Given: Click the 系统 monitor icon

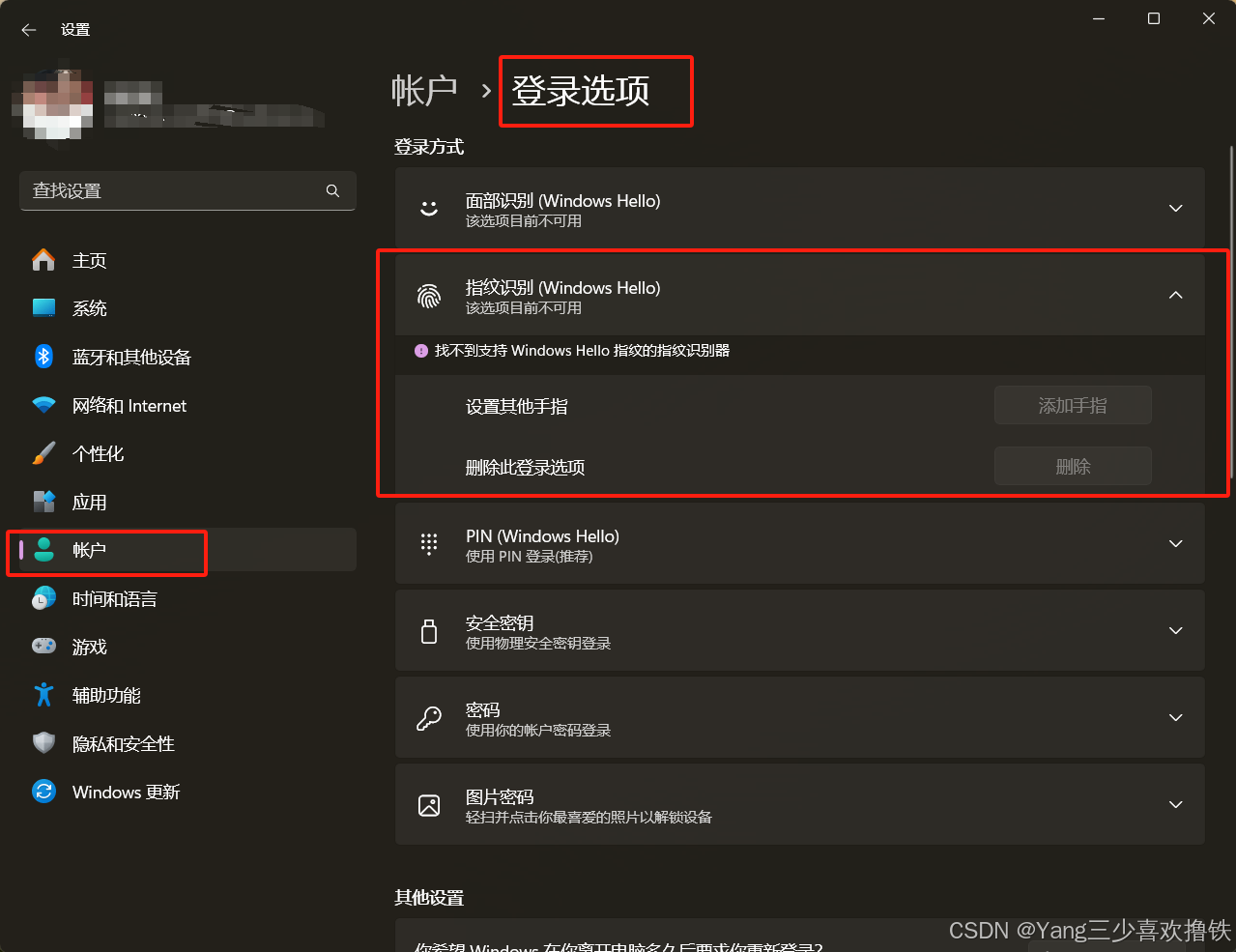Looking at the screenshot, I should click(43, 308).
